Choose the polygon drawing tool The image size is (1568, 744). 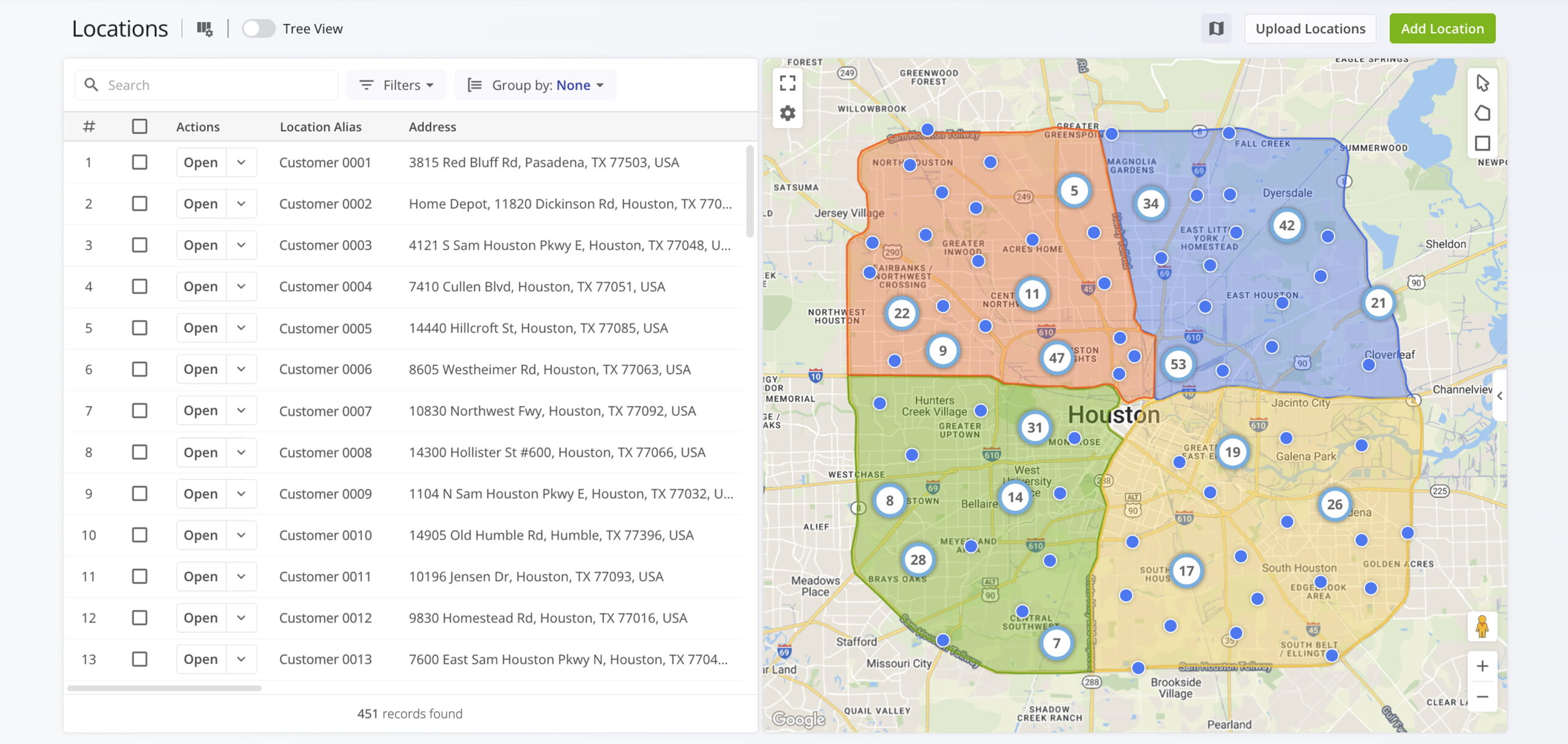1482,113
